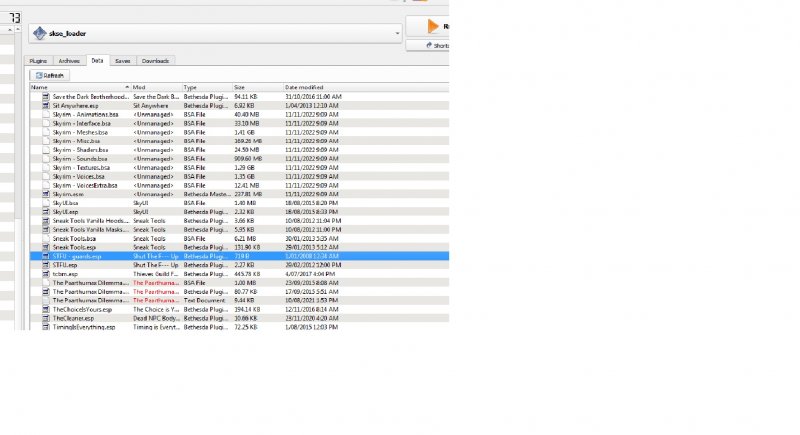This screenshot has height=435, width=800.
Task: Click the 'Thieves Guild F...' mod cell
Action: [155, 274]
